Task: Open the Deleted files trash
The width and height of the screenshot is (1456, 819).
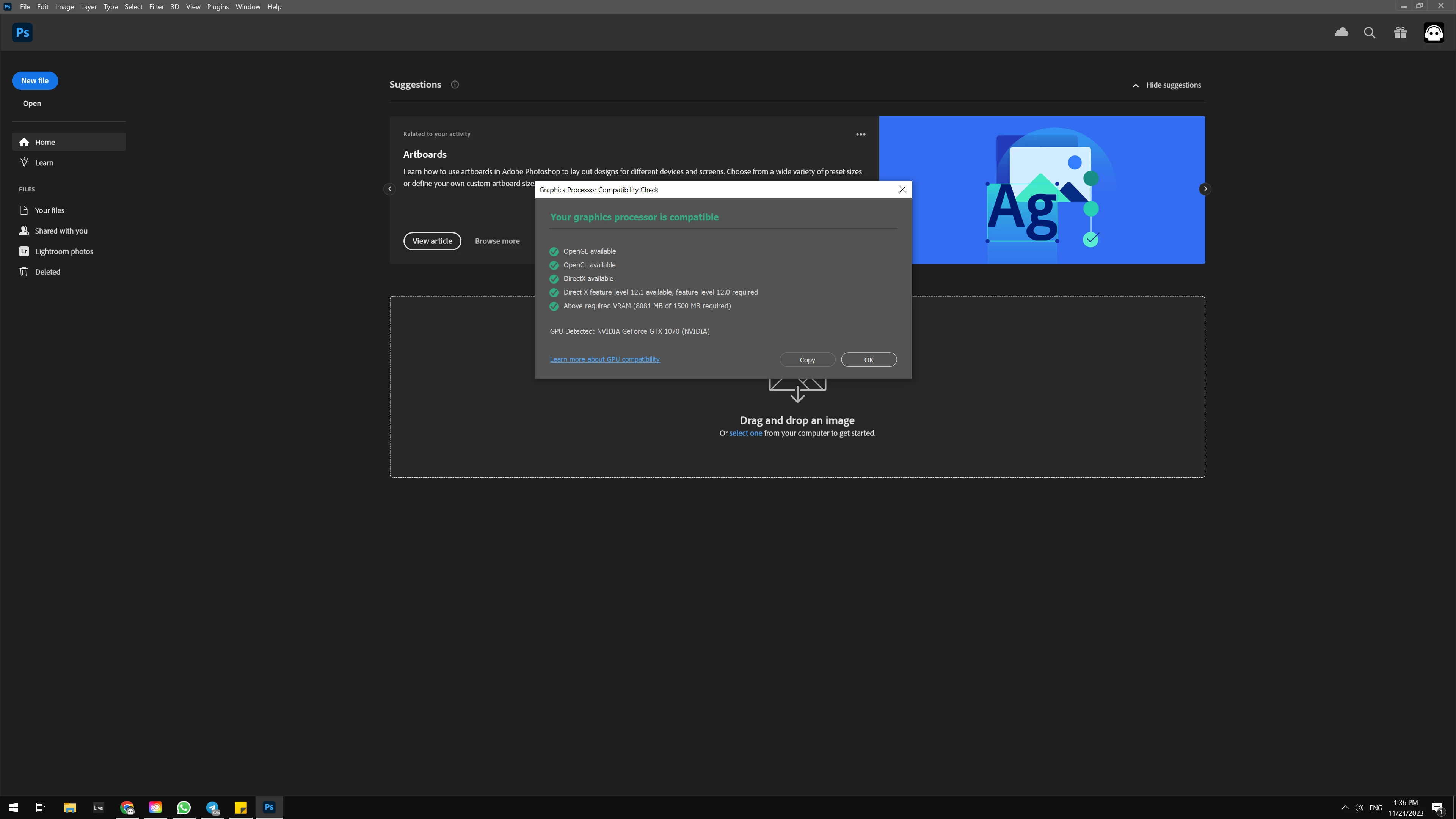Action: pos(47,272)
